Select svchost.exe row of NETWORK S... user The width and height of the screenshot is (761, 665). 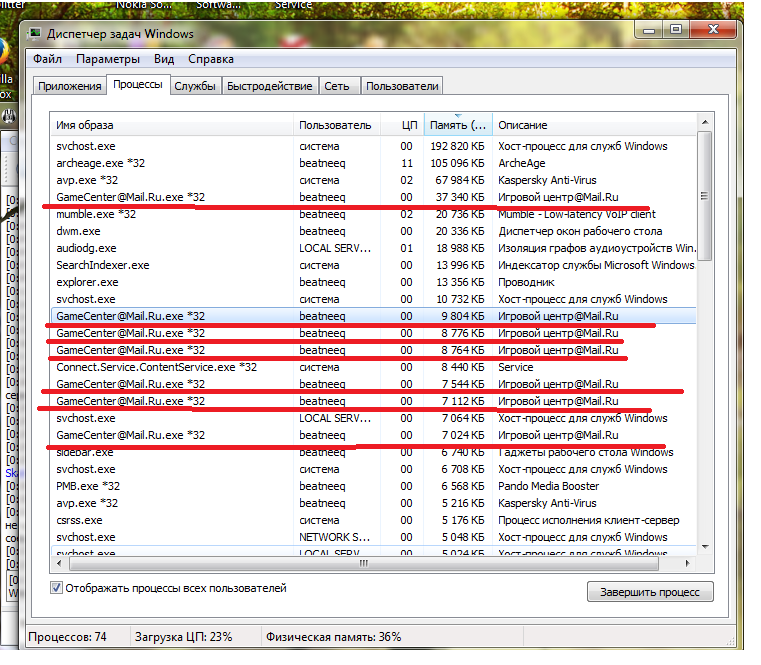[374, 537]
